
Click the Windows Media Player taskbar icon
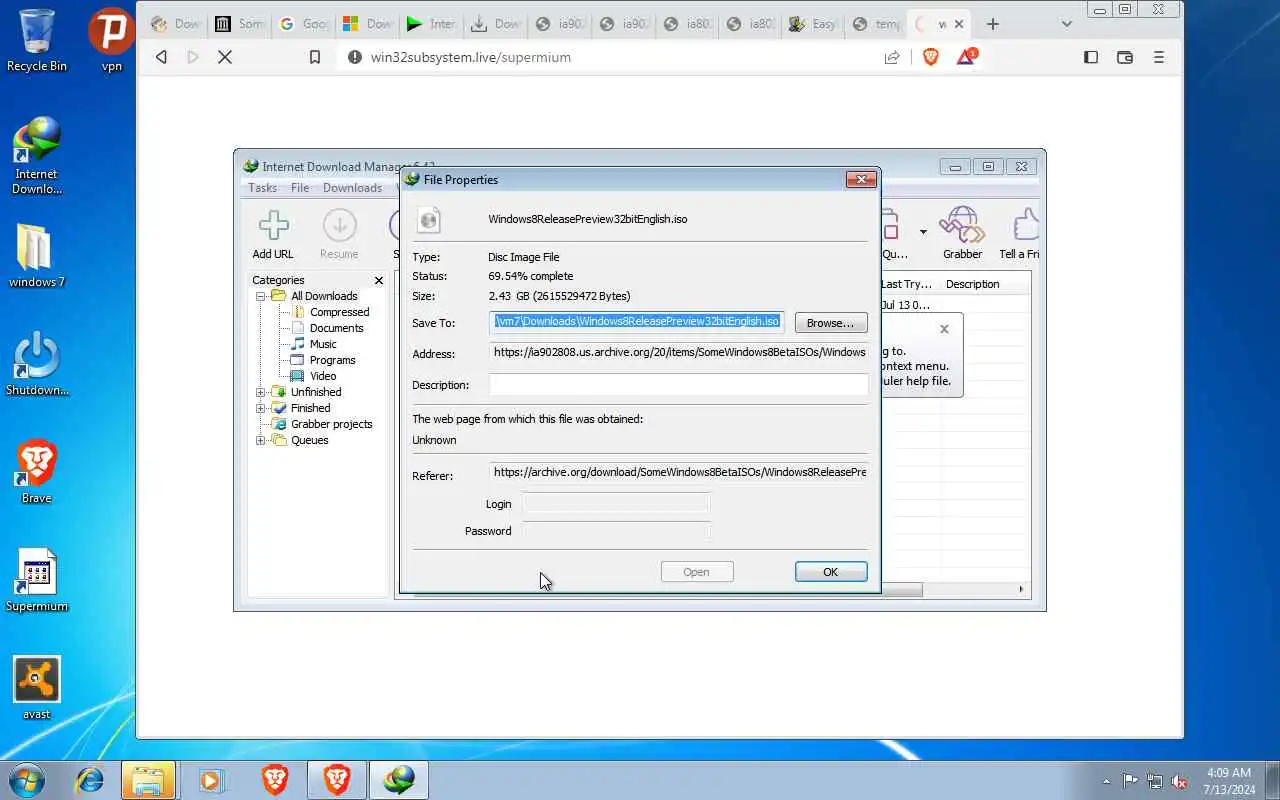point(210,780)
